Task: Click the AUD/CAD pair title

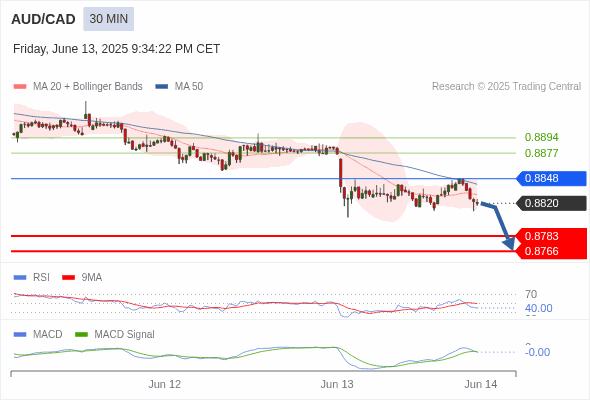Action: point(43,19)
